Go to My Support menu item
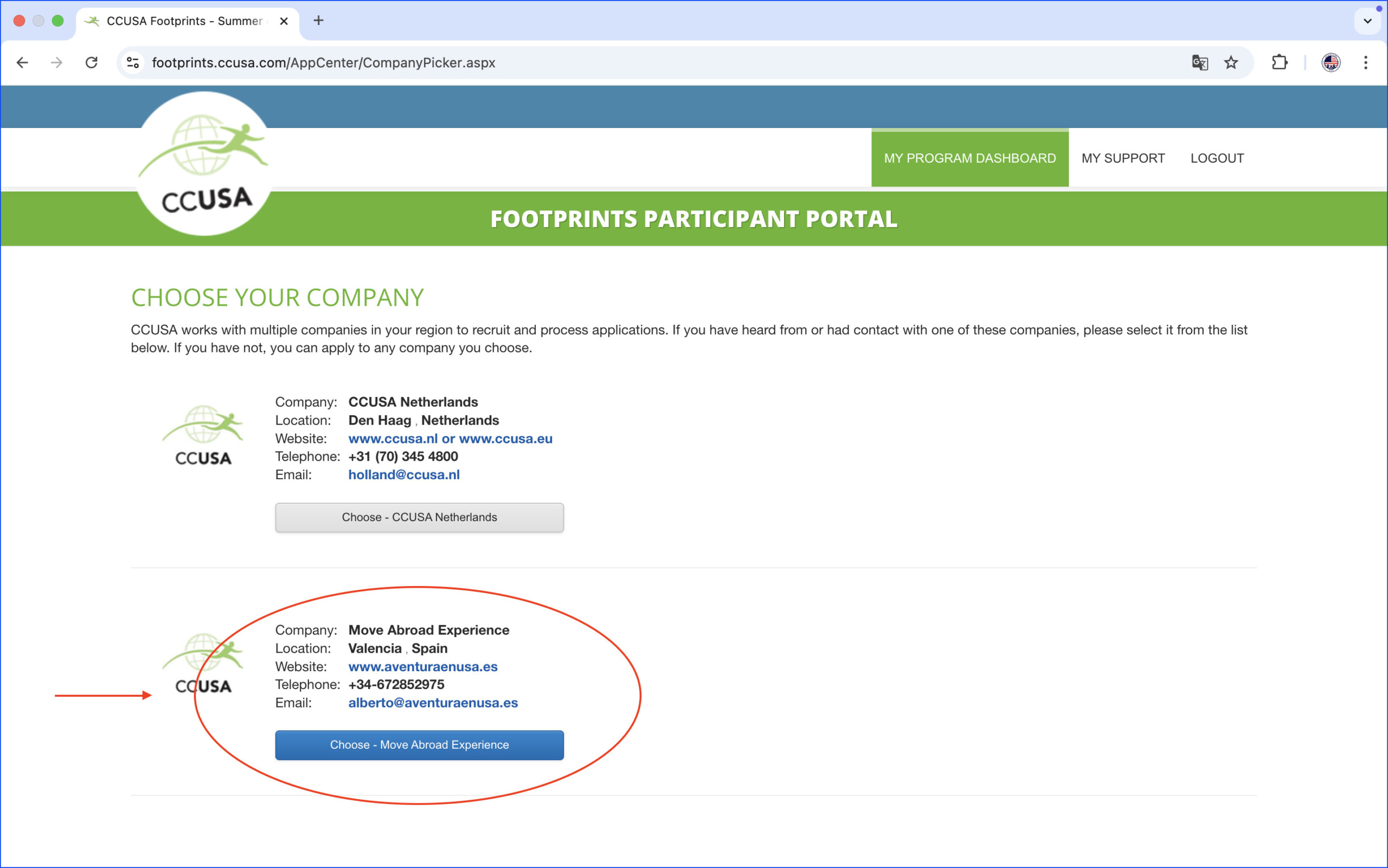The image size is (1388, 868). pos(1123,158)
